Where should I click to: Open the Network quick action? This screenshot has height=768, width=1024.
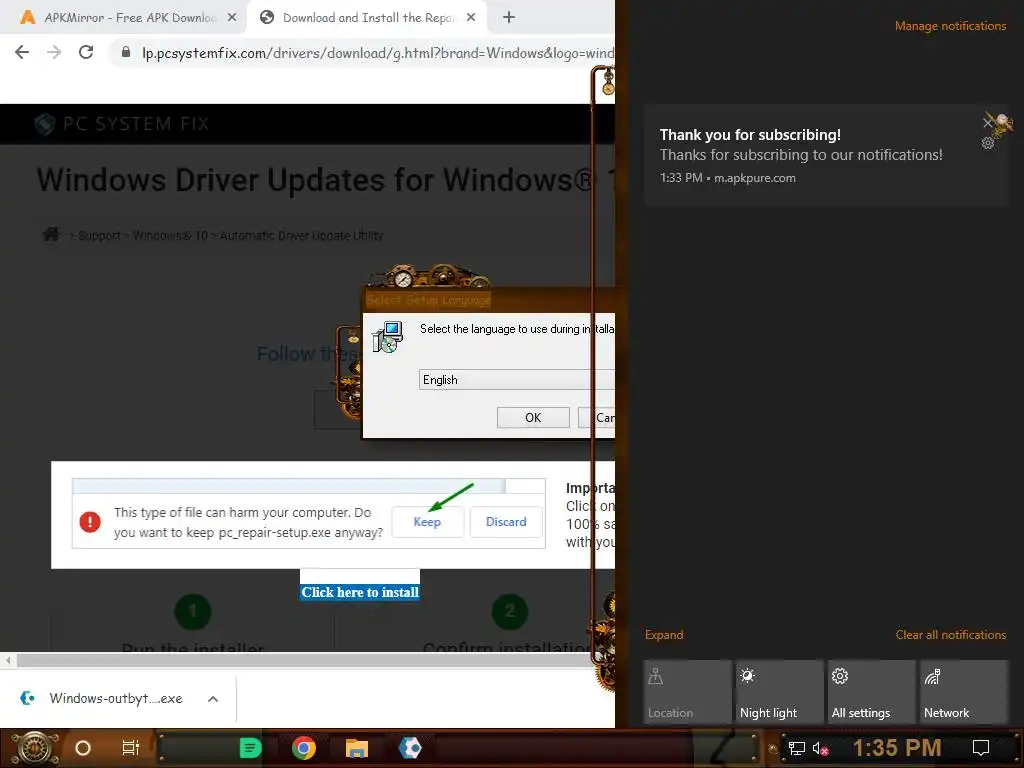tap(963, 692)
